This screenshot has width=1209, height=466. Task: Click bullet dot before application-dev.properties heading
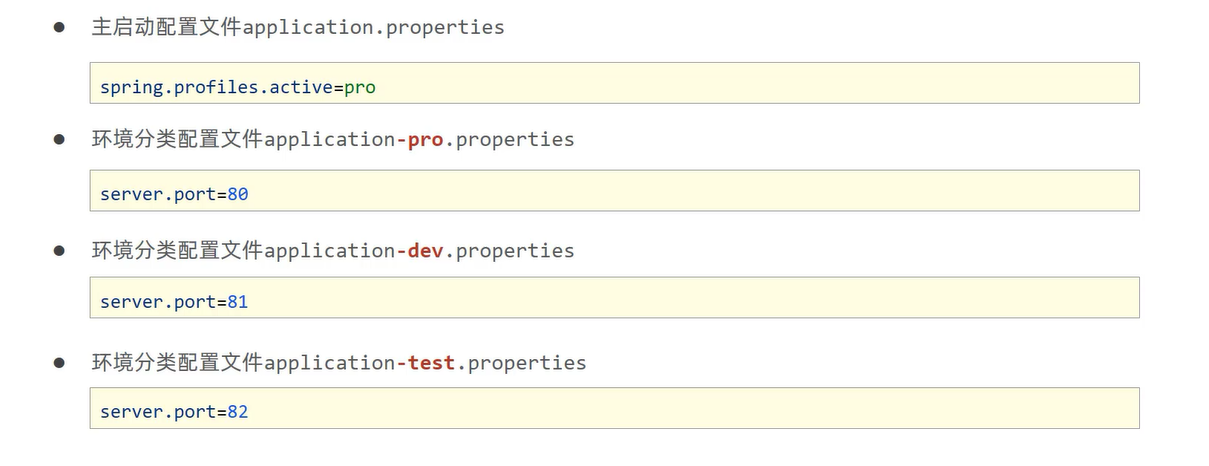59,251
